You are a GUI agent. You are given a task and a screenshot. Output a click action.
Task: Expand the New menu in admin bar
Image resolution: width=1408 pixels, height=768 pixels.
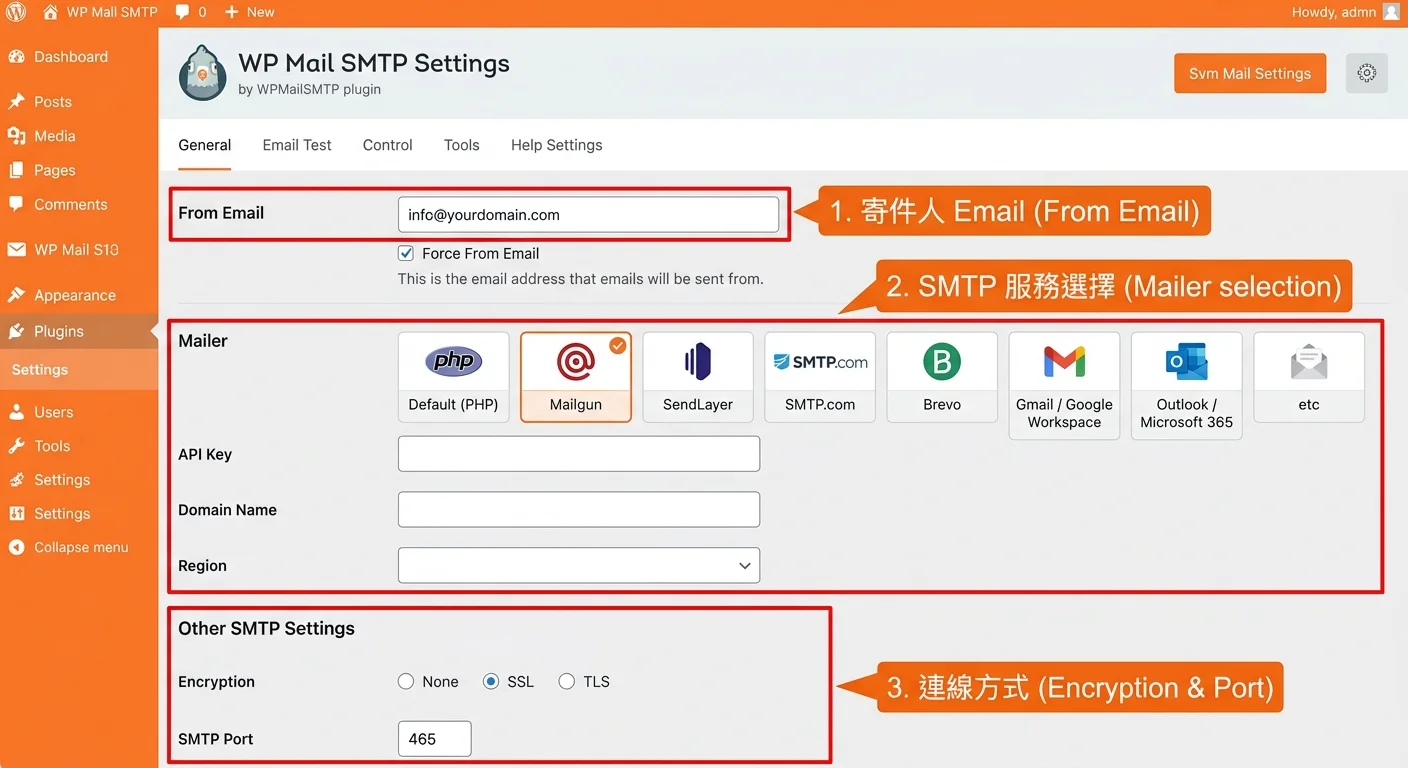(249, 12)
